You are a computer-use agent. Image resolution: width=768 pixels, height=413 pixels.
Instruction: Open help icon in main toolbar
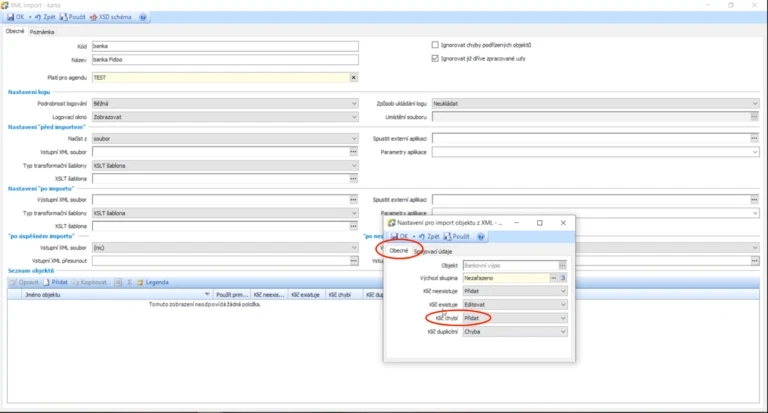click(x=143, y=17)
